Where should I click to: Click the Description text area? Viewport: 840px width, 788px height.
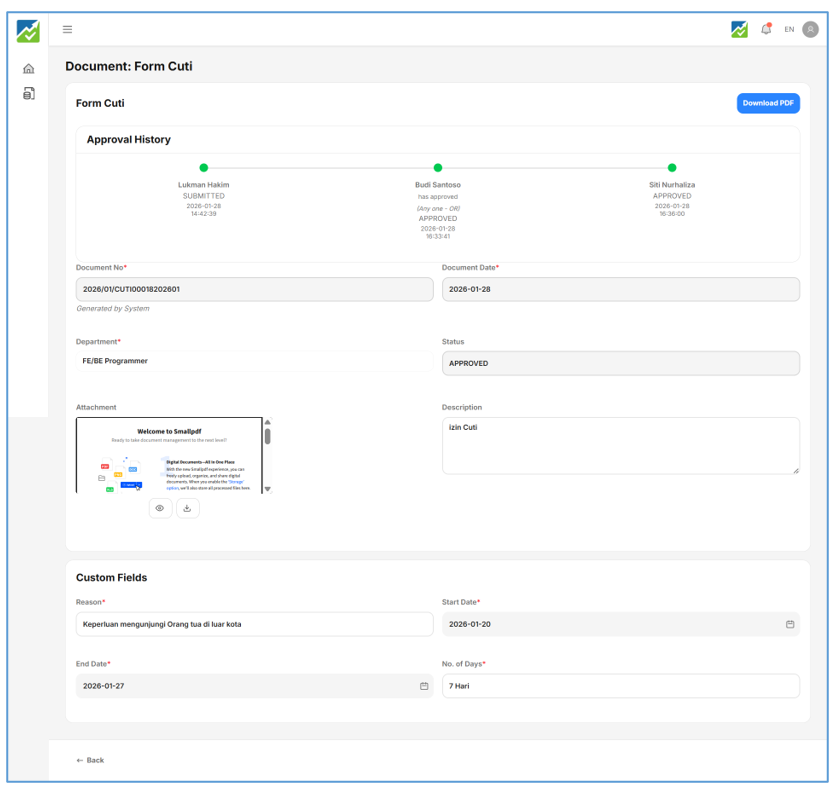click(620, 445)
